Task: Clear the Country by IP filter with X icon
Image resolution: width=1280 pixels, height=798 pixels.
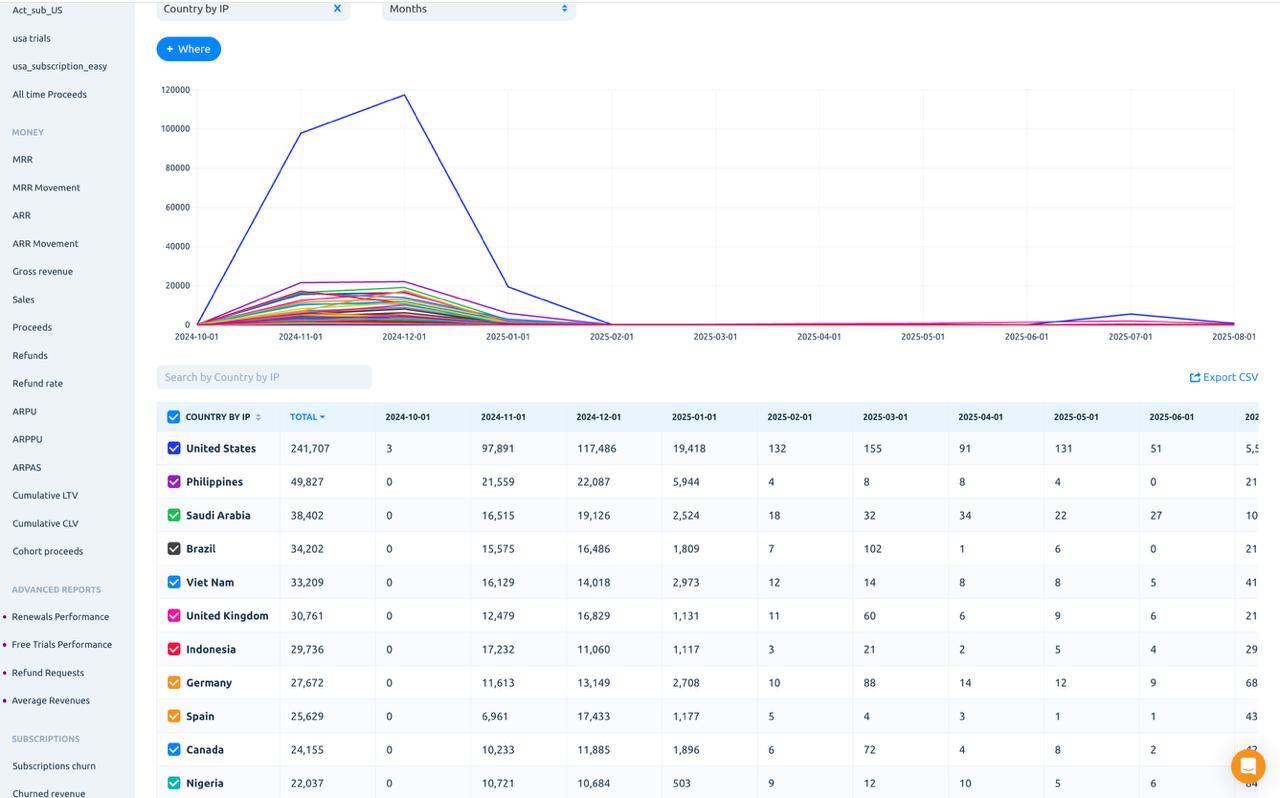Action: coord(338,8)
